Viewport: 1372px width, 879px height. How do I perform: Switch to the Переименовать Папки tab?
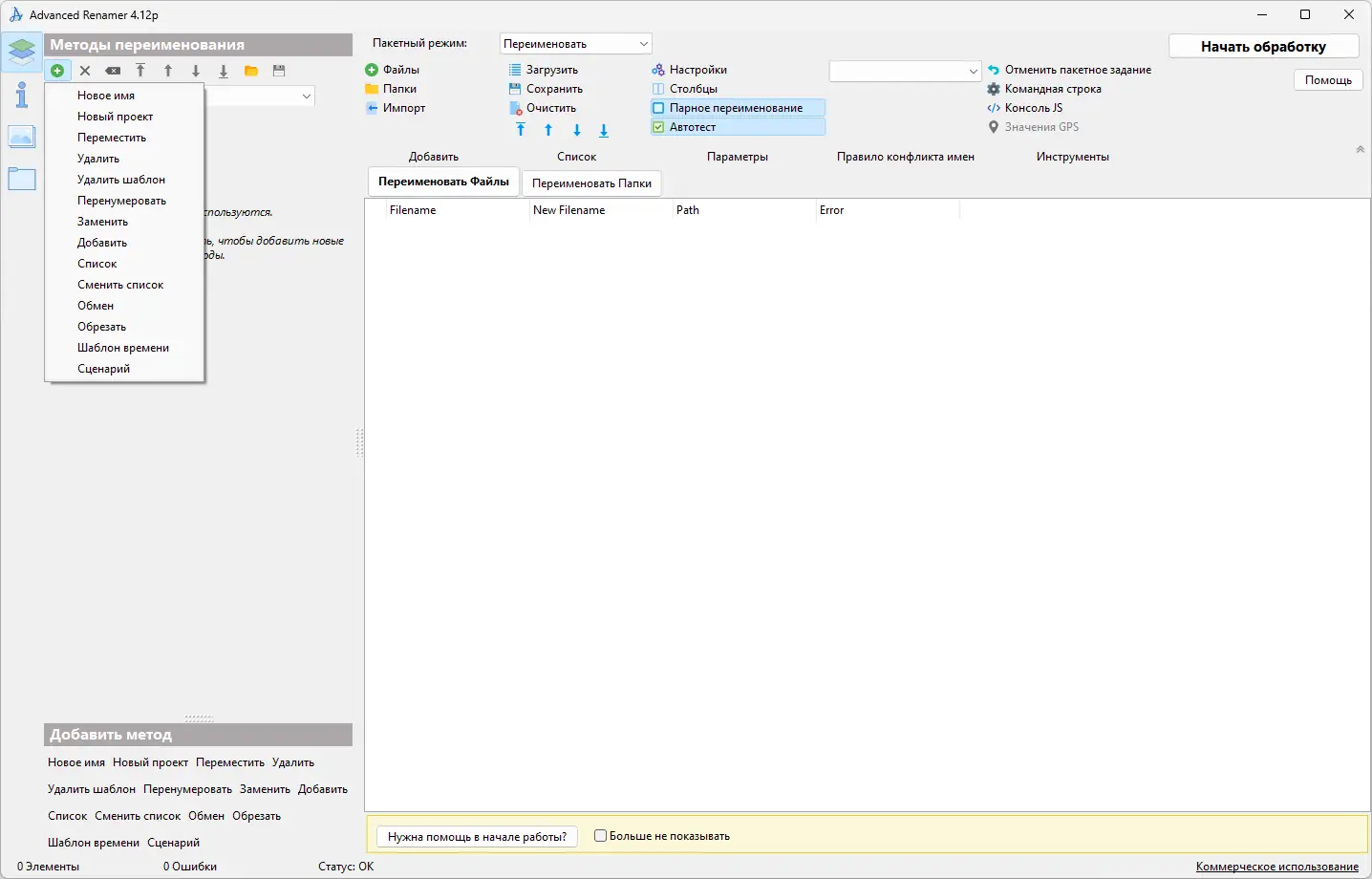pos(591,182)
